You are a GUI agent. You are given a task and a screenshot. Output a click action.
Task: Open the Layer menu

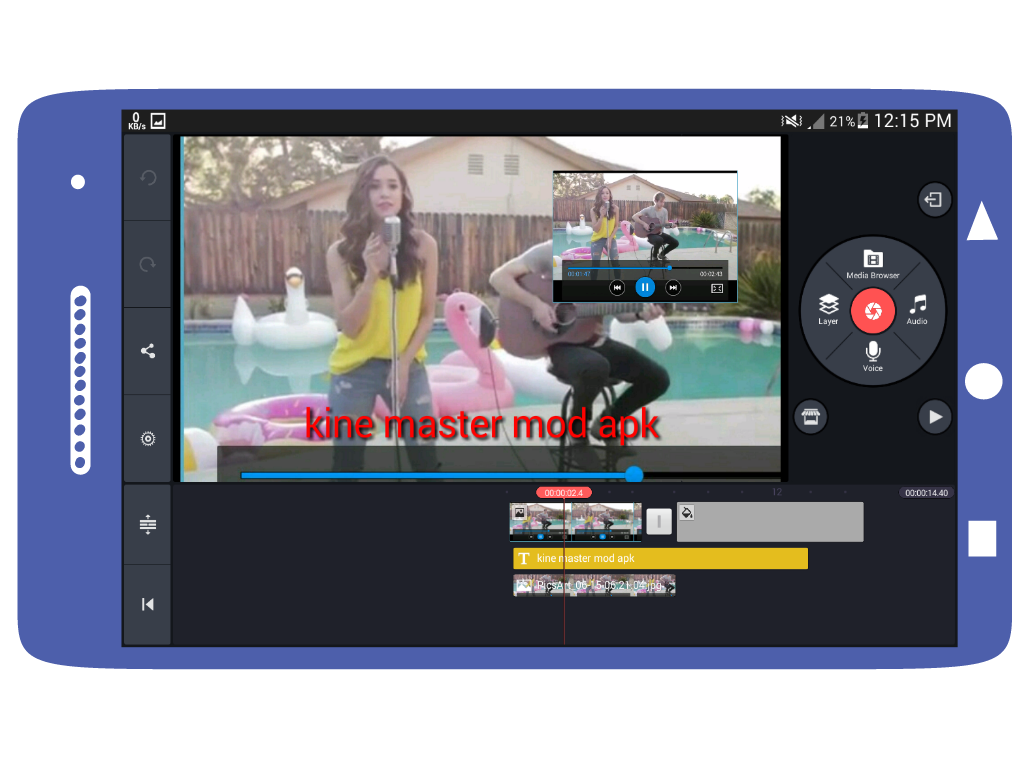[x=828, y=310]
